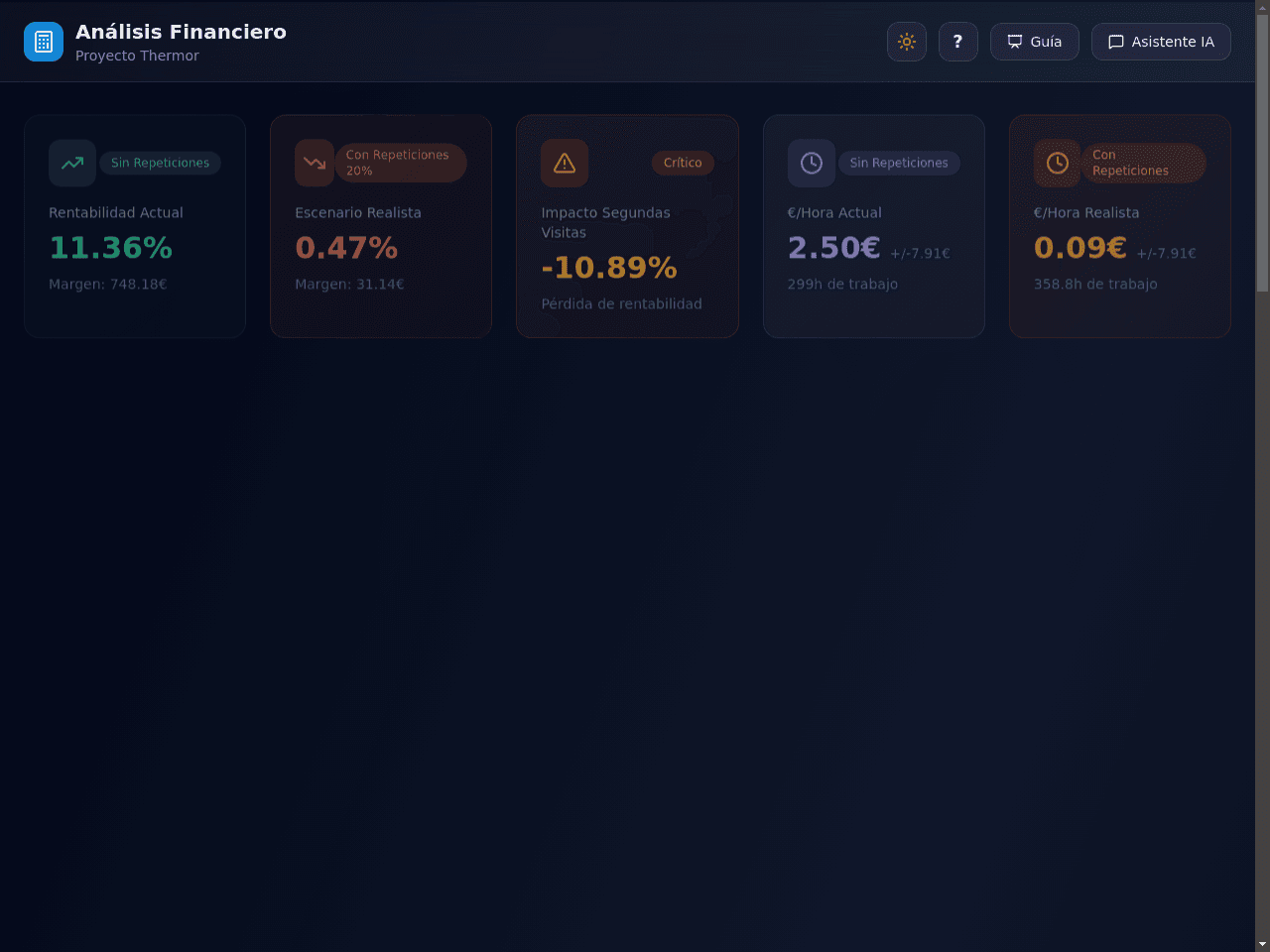Screen dimensions: 1270x952
Task: Click 299h de trabajo text
Action: point(842,285)
